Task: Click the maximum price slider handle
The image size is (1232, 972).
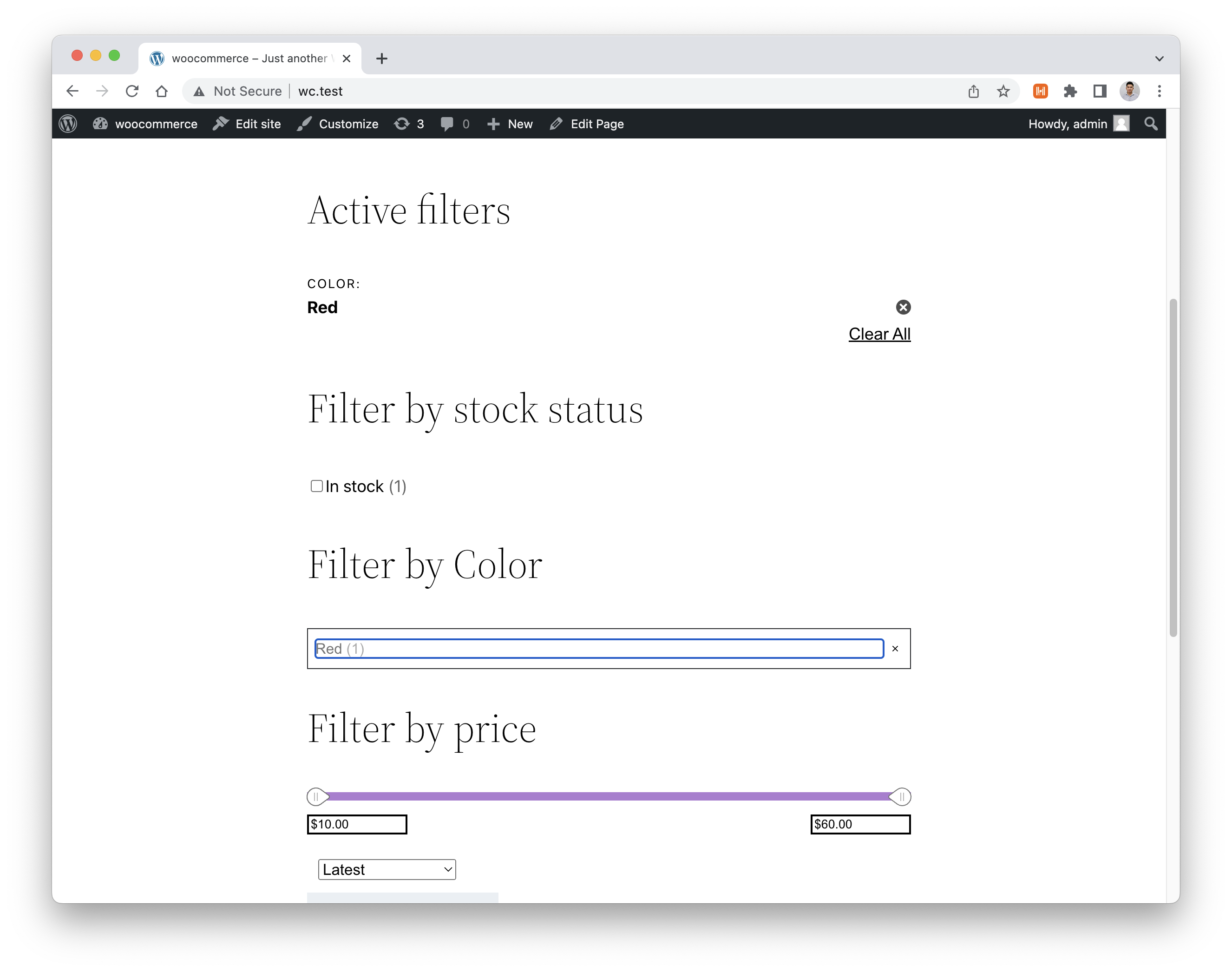Action: click(901, 797)
